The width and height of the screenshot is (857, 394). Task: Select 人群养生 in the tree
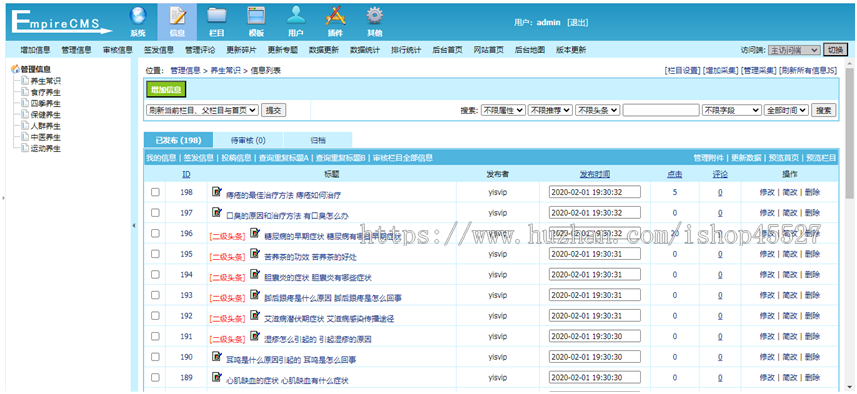click(46, 126)
